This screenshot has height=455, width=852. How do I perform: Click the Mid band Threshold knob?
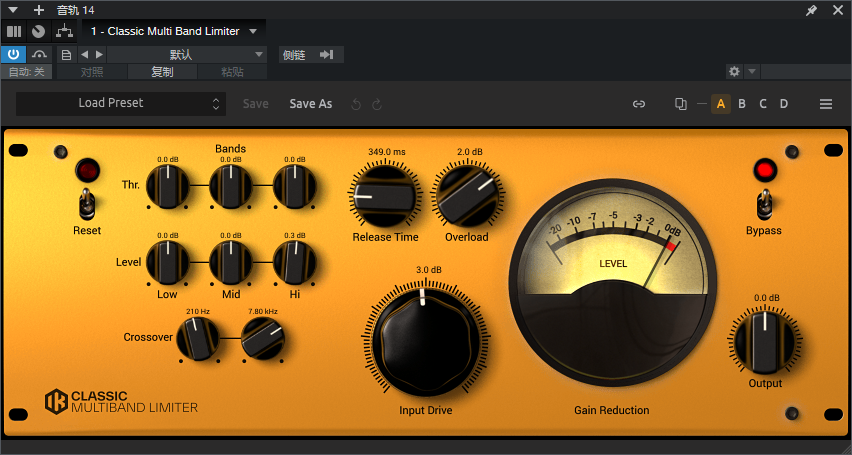(231, 186)
